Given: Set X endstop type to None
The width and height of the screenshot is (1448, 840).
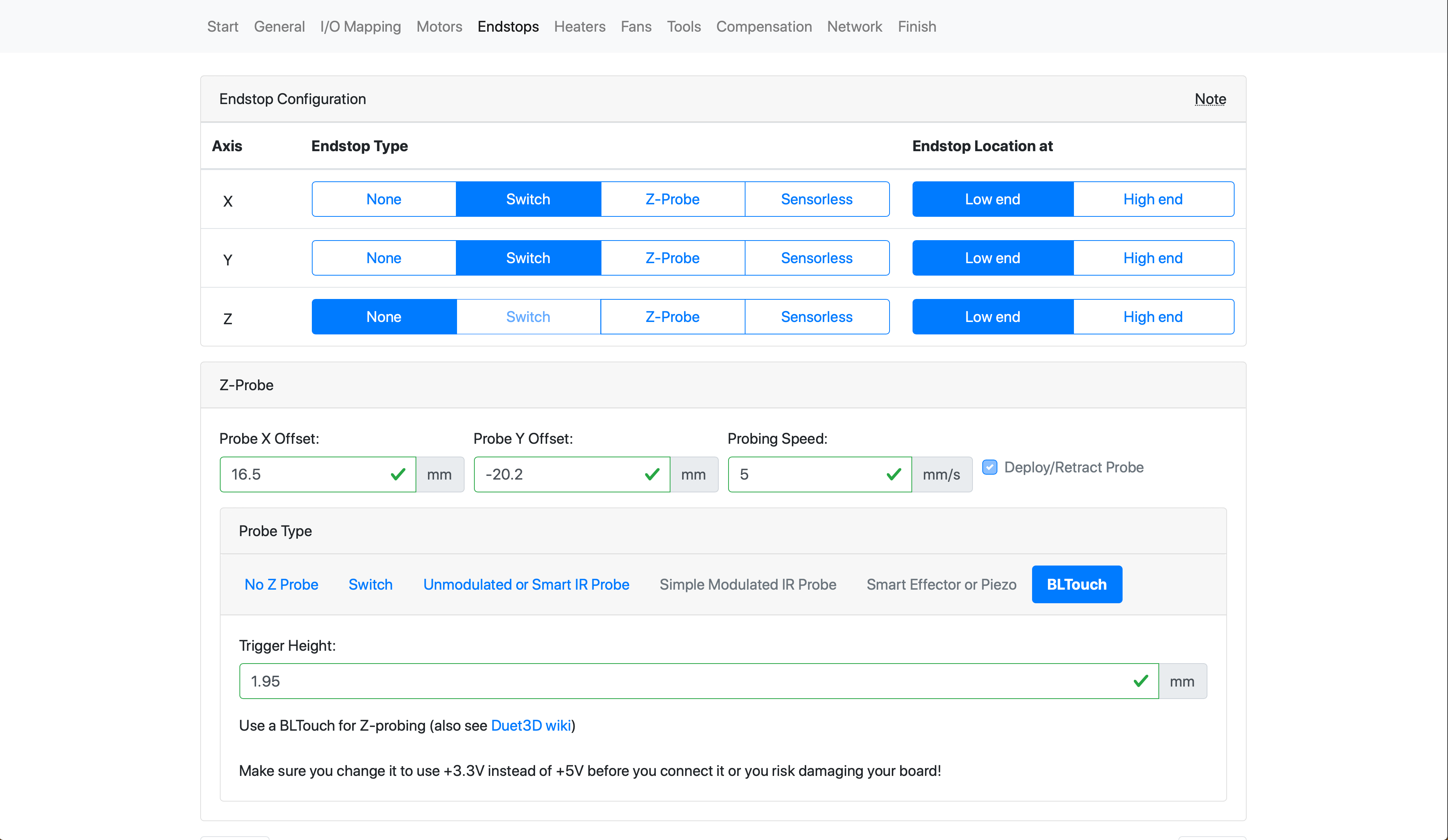Looking at the screenshot, I should (384, 199).
